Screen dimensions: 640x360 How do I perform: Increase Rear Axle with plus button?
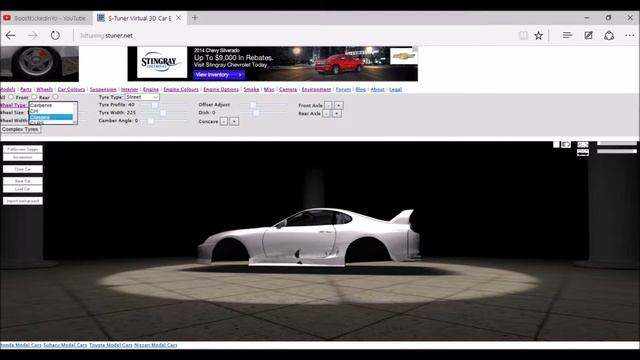(x=336, y=113)
